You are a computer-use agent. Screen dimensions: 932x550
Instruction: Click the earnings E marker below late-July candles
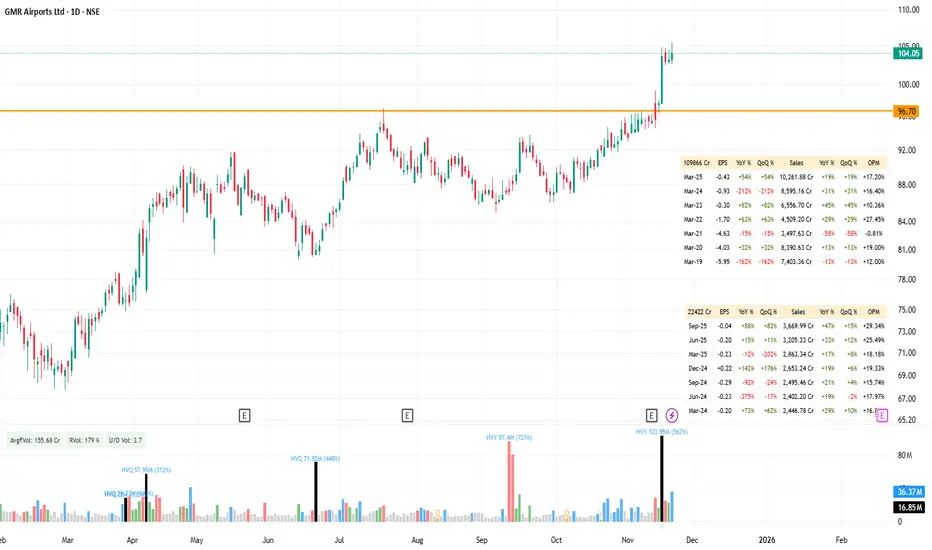coord(407,416)
